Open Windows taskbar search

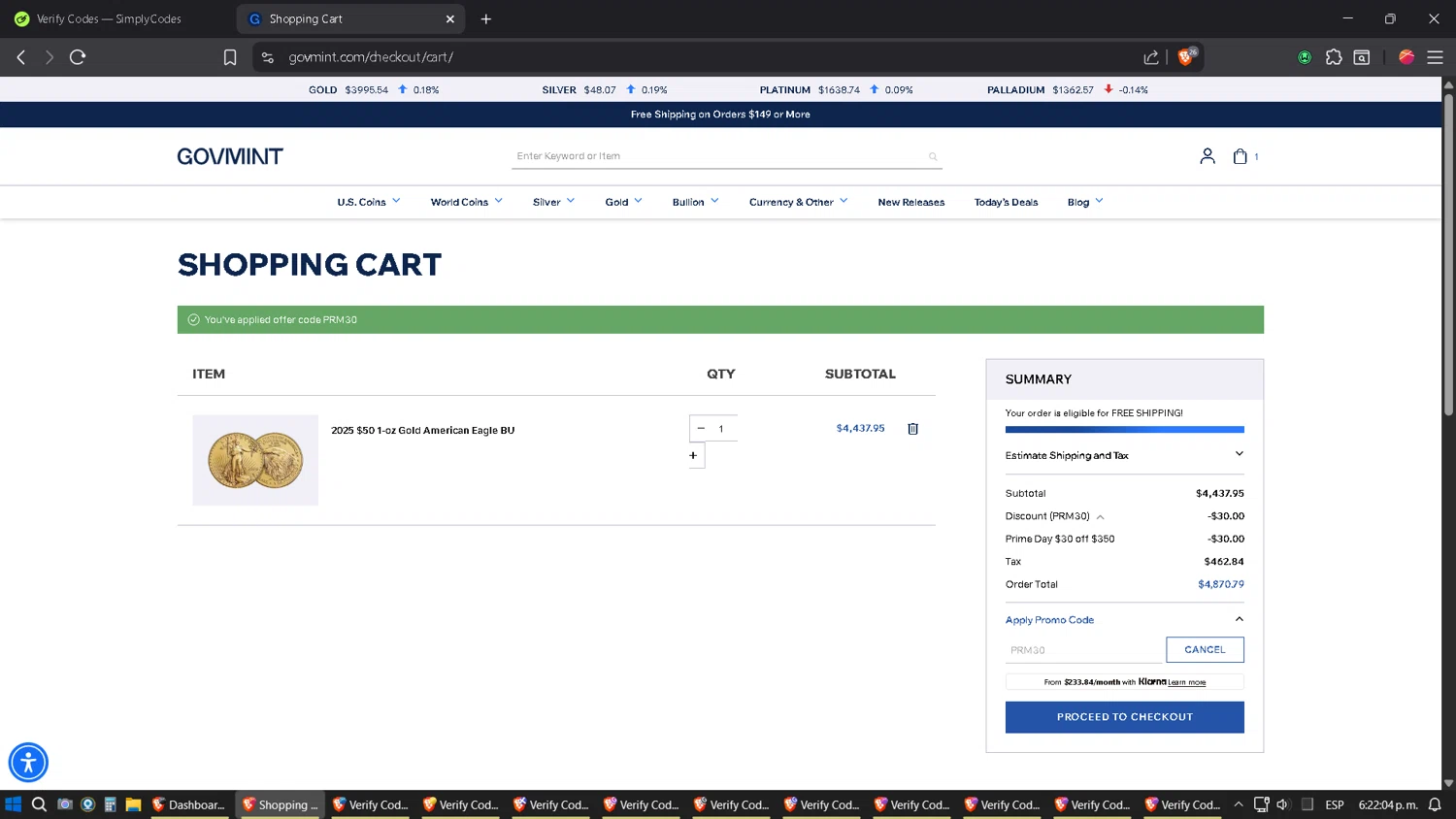pos(39,804)
